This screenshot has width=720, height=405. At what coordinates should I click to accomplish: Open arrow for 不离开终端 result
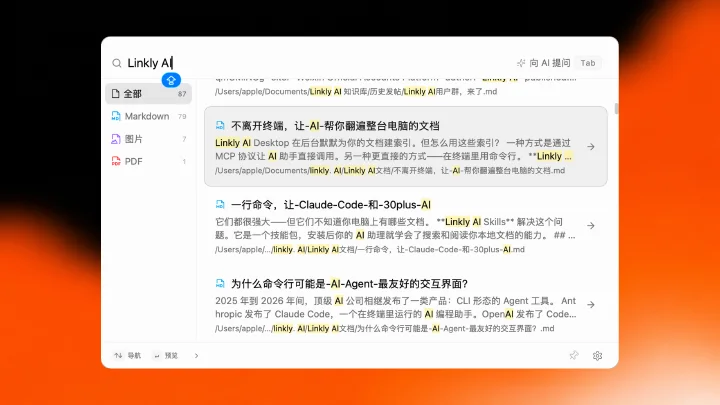tap(591, 147)
